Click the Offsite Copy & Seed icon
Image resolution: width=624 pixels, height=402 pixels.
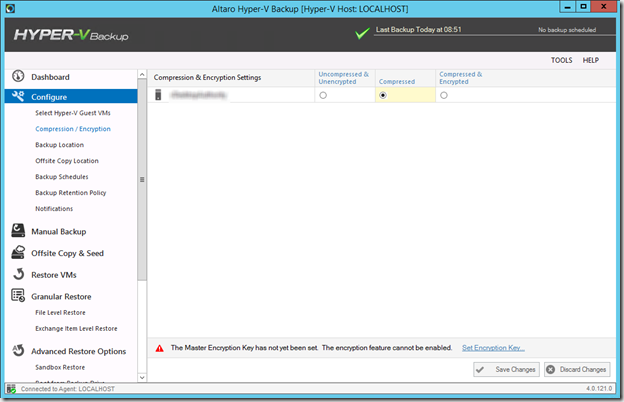[x=18, y=252]
